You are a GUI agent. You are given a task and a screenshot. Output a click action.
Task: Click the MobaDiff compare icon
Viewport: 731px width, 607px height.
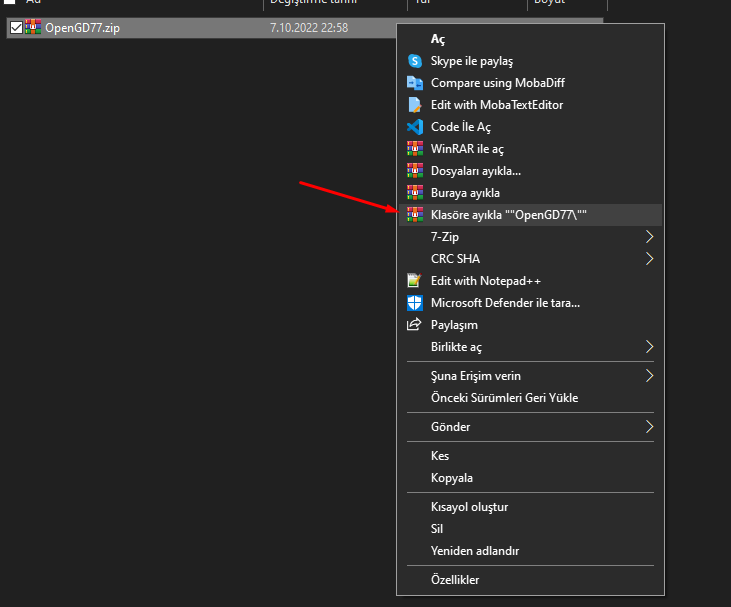click(x=415, y=83)
